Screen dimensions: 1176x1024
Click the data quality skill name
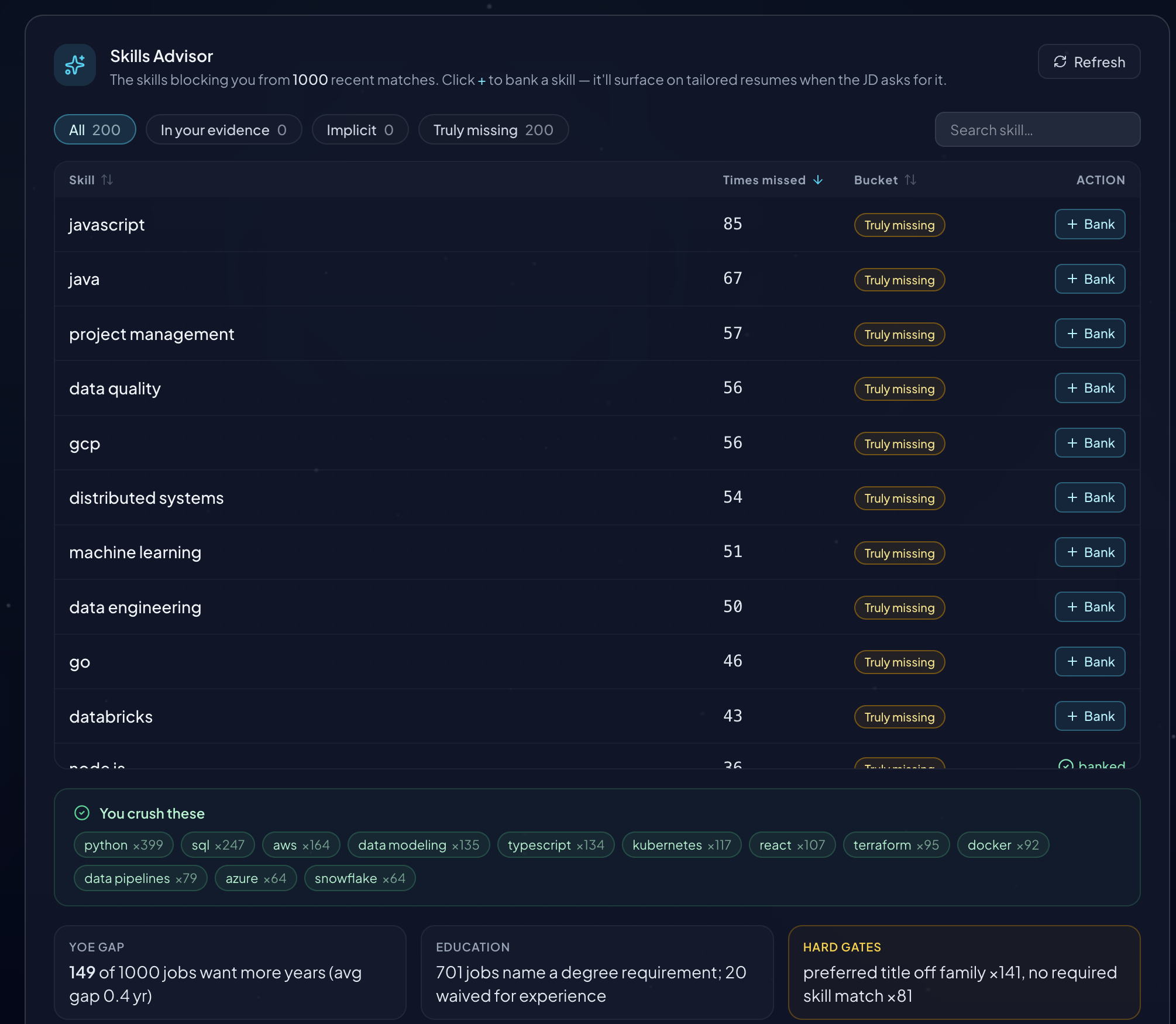115,389
